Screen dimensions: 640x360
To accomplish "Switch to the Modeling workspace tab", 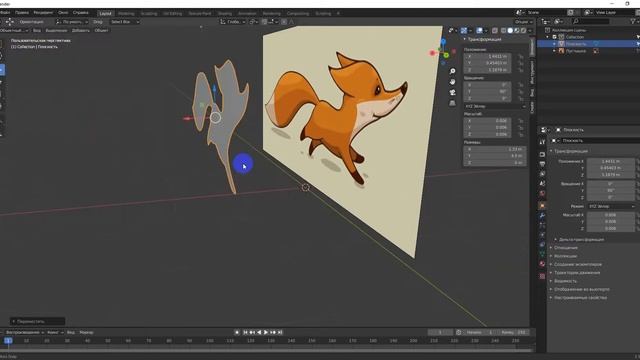I will tap(126, 13).
